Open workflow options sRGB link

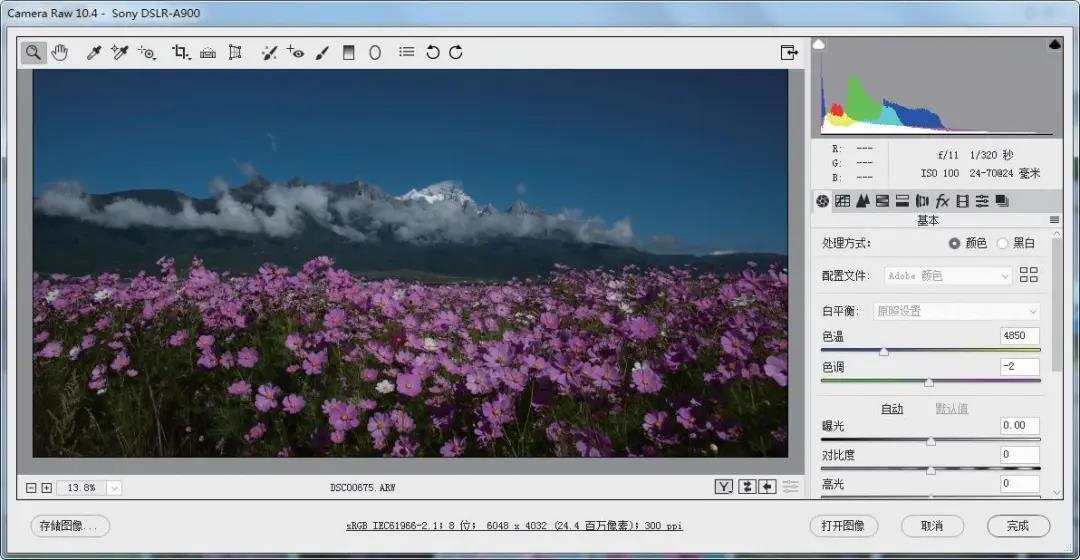click(514, 526)
